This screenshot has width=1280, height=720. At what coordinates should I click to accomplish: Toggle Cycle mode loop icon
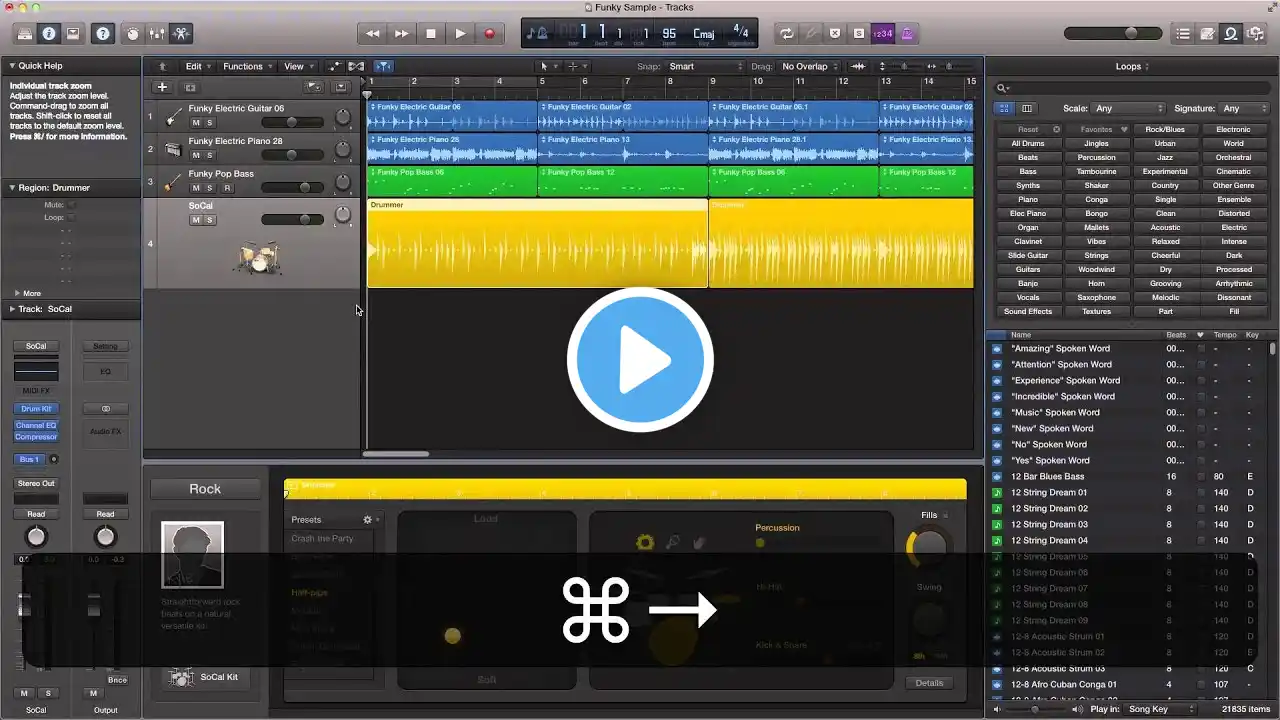coord(787,33)
